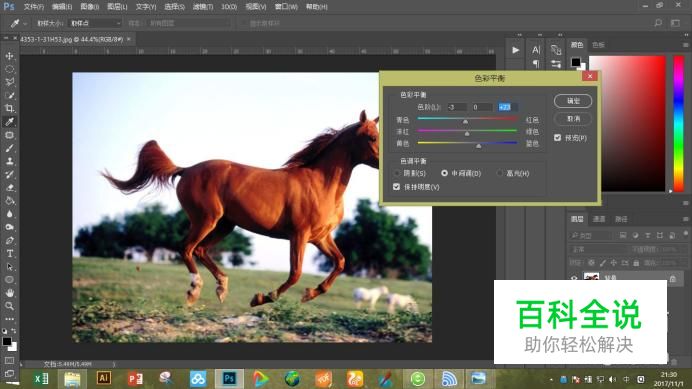Switch to the Swatches (色板) tab

[x=598, y=45]
